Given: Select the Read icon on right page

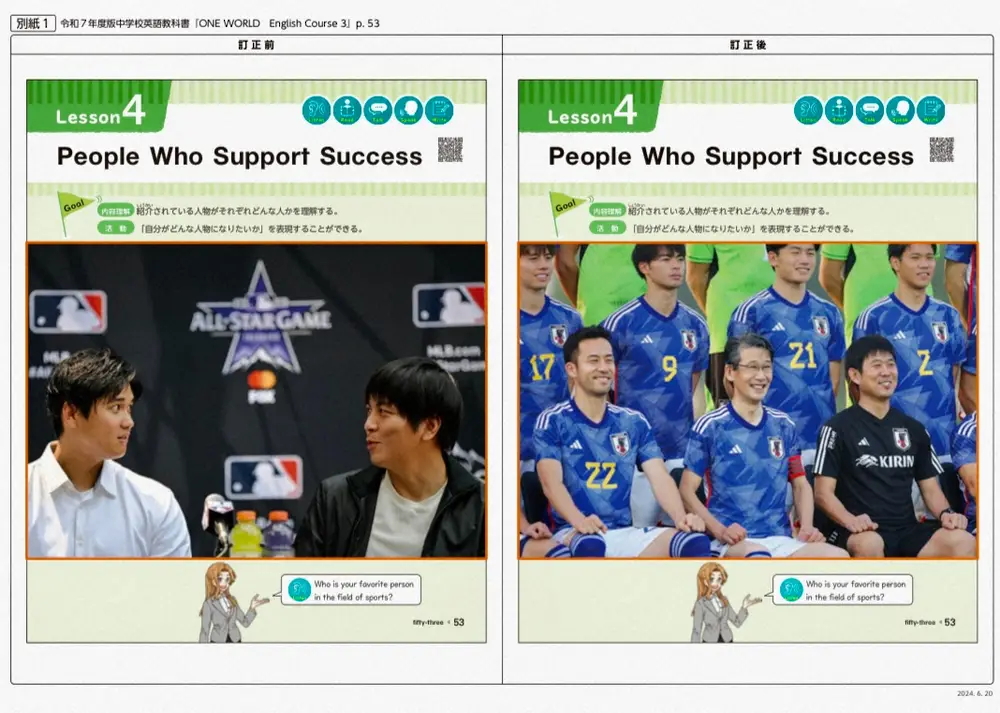Looking at the screenshot, I should (839, 110).
